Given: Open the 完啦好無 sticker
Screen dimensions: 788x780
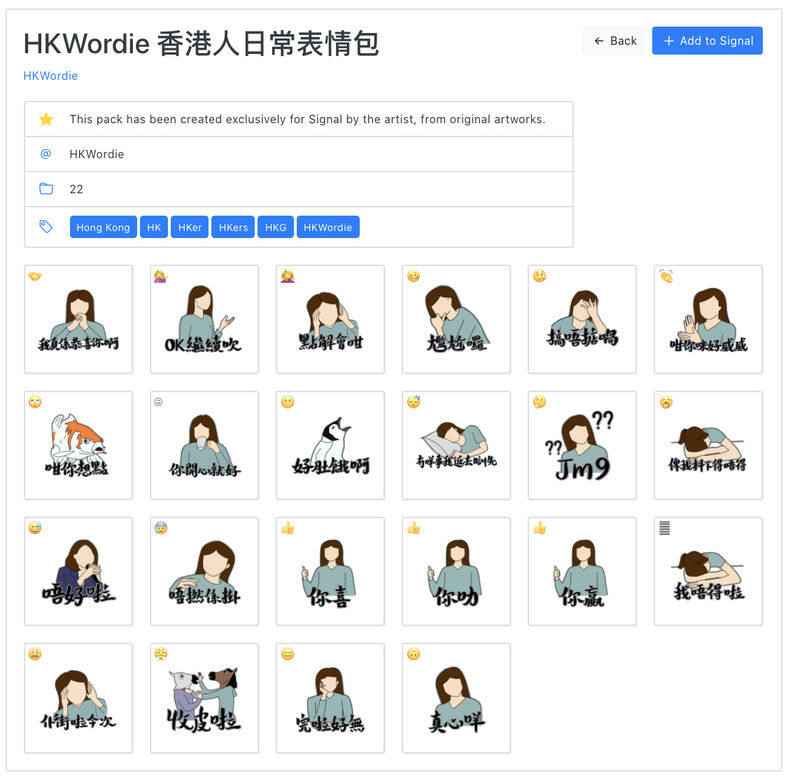Looking at the screenshot, I should click(x=330, y=698).
